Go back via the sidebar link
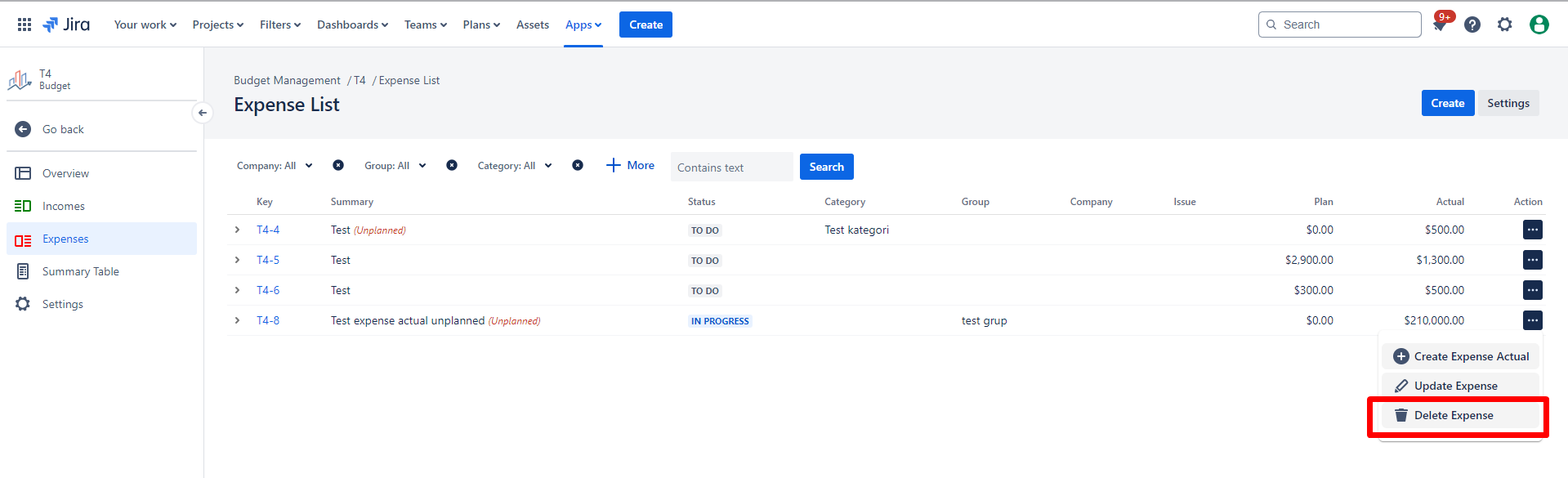 point(101,129)
